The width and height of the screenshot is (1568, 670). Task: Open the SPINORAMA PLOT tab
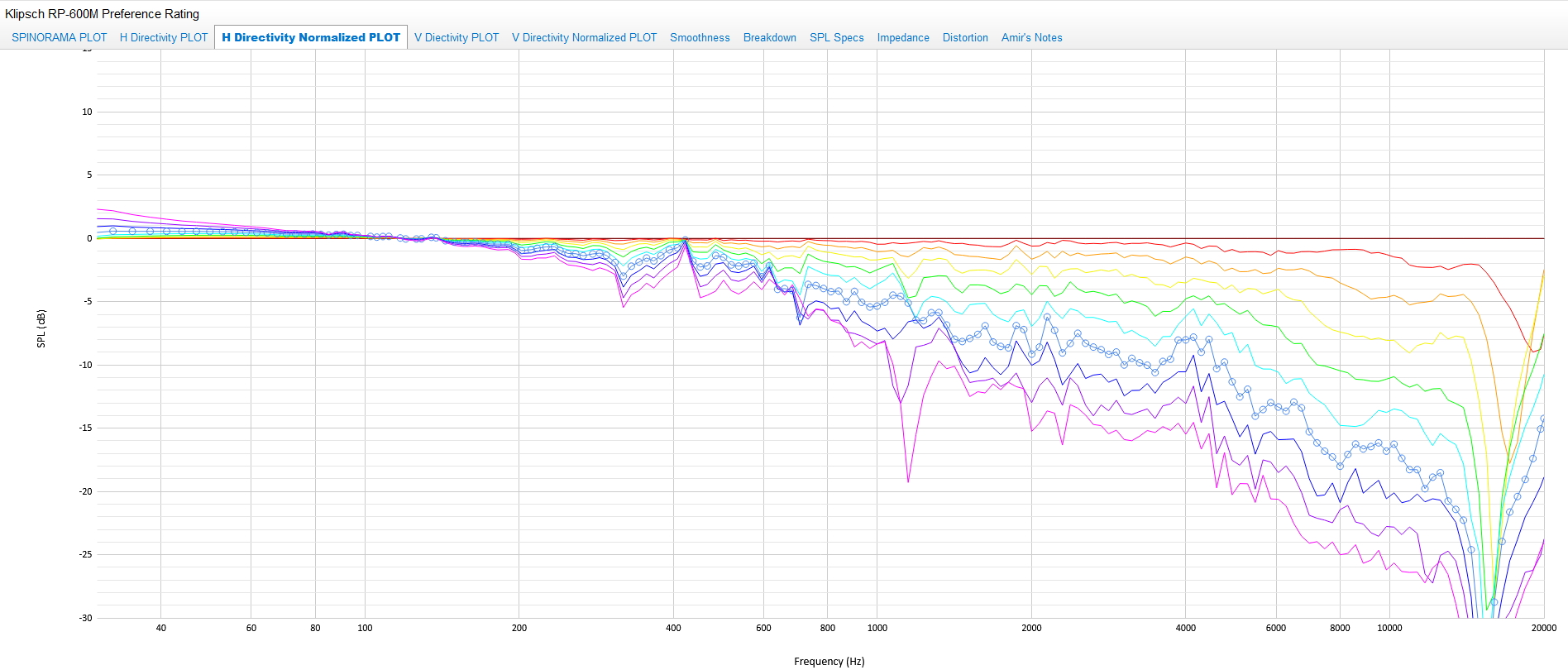tap(60, 37)
